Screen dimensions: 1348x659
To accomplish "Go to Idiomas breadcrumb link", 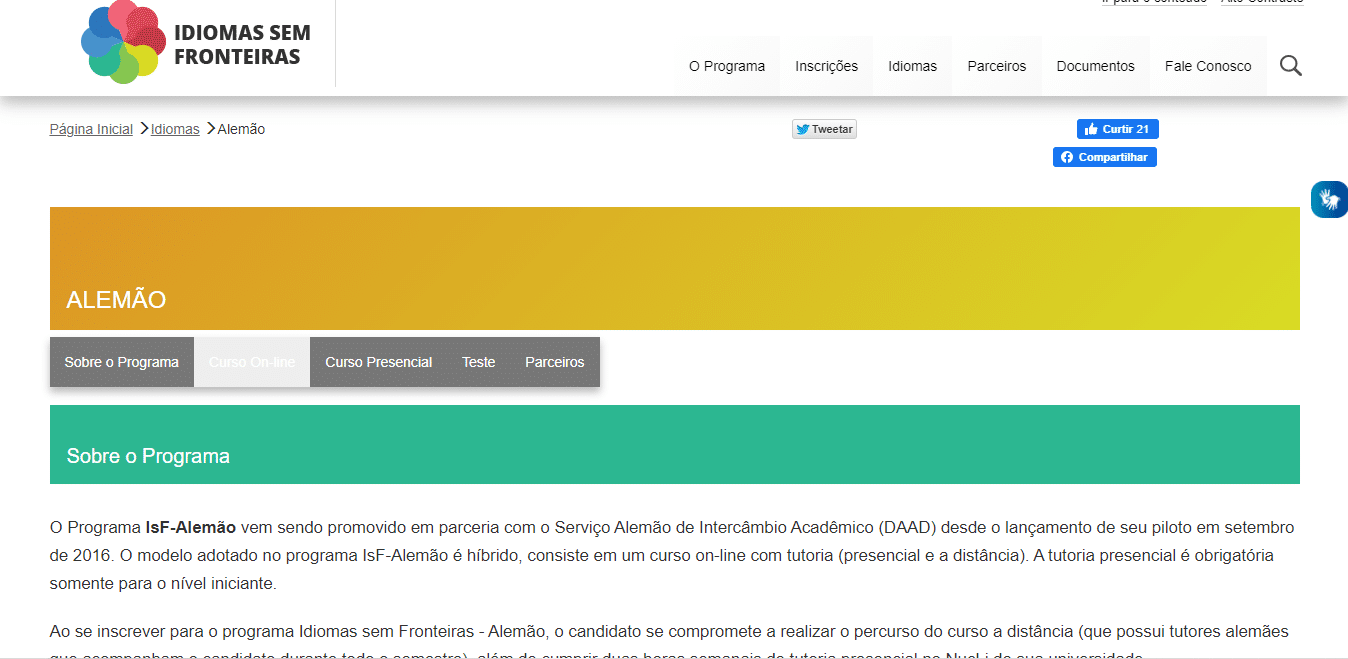I will pos(175,129).
